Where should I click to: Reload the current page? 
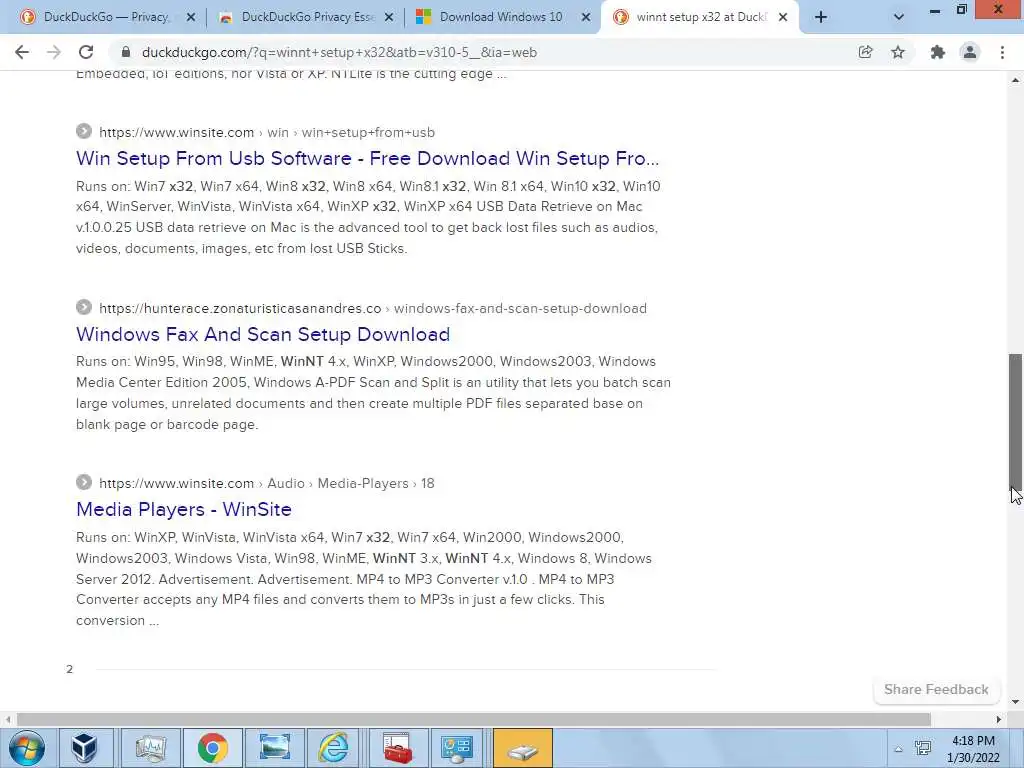[86, 52]
